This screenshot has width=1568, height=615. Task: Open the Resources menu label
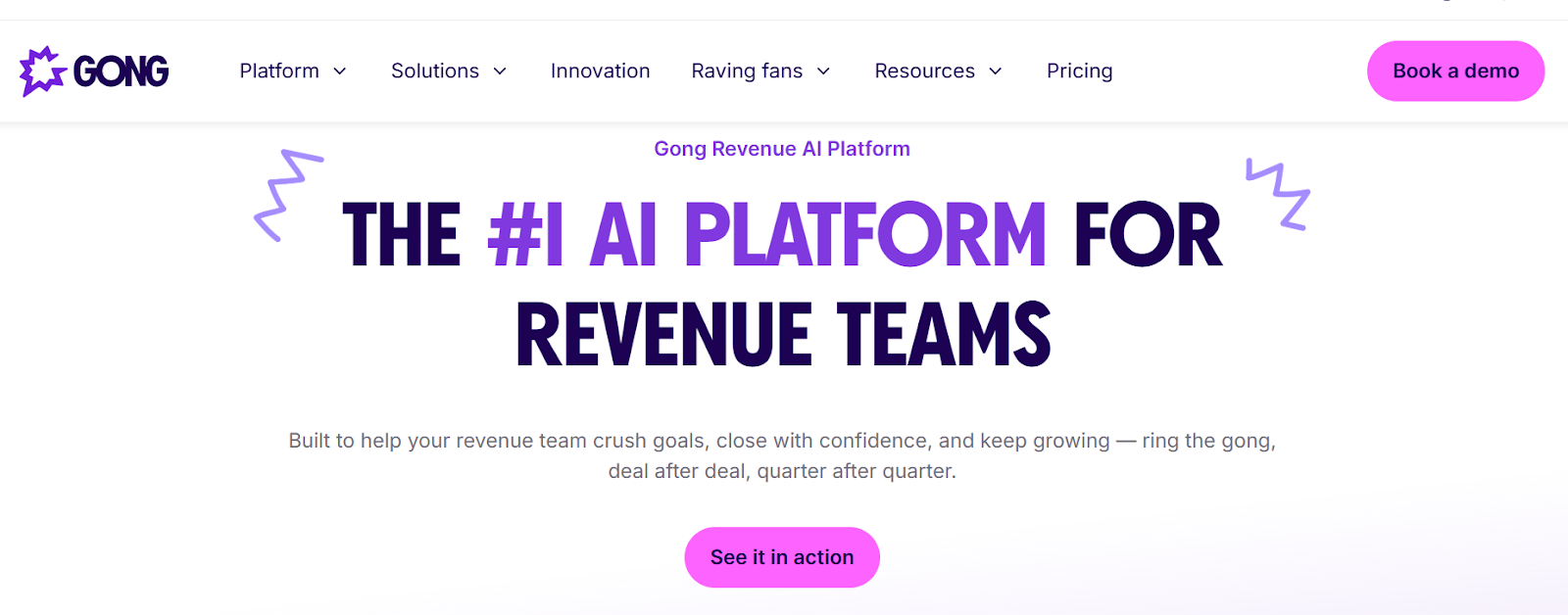pyautogui.click(x=925, y=71)
